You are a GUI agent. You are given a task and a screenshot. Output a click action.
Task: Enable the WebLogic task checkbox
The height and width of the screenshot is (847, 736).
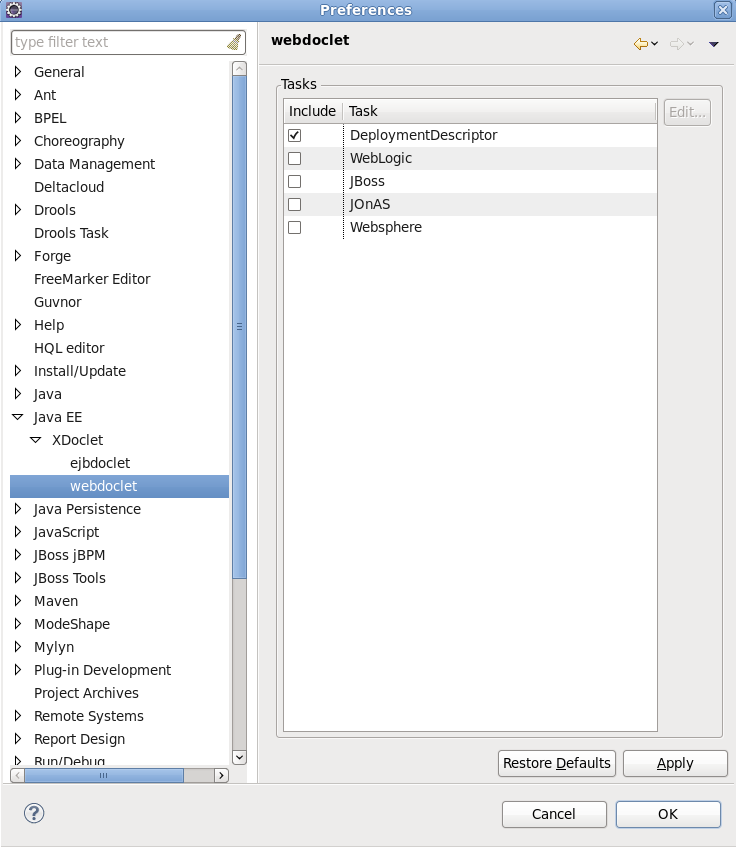(x=295, y=158)
